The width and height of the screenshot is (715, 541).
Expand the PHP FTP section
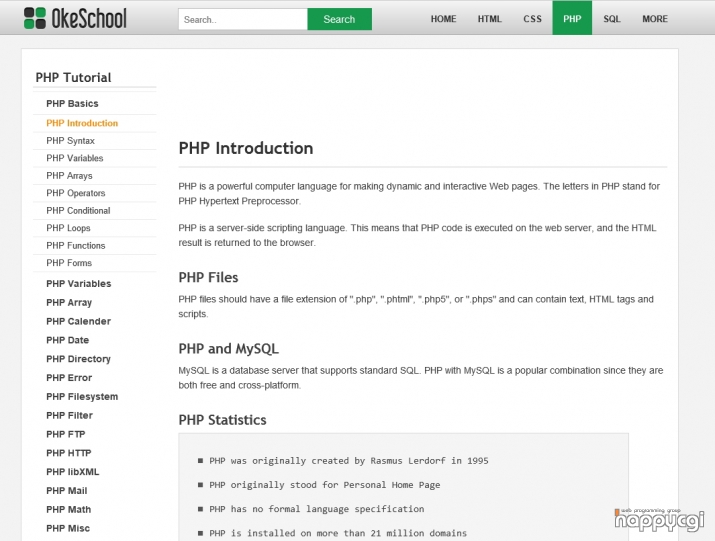pyautogui.click(x=66, y=434)
